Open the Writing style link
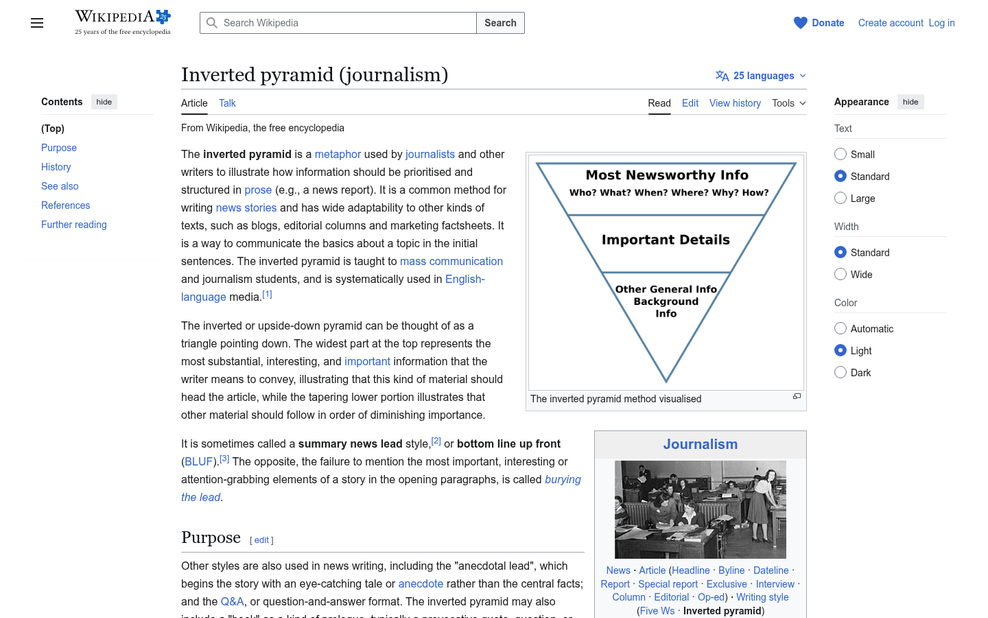This screenshot has height=618, width=988. point(762,597)
